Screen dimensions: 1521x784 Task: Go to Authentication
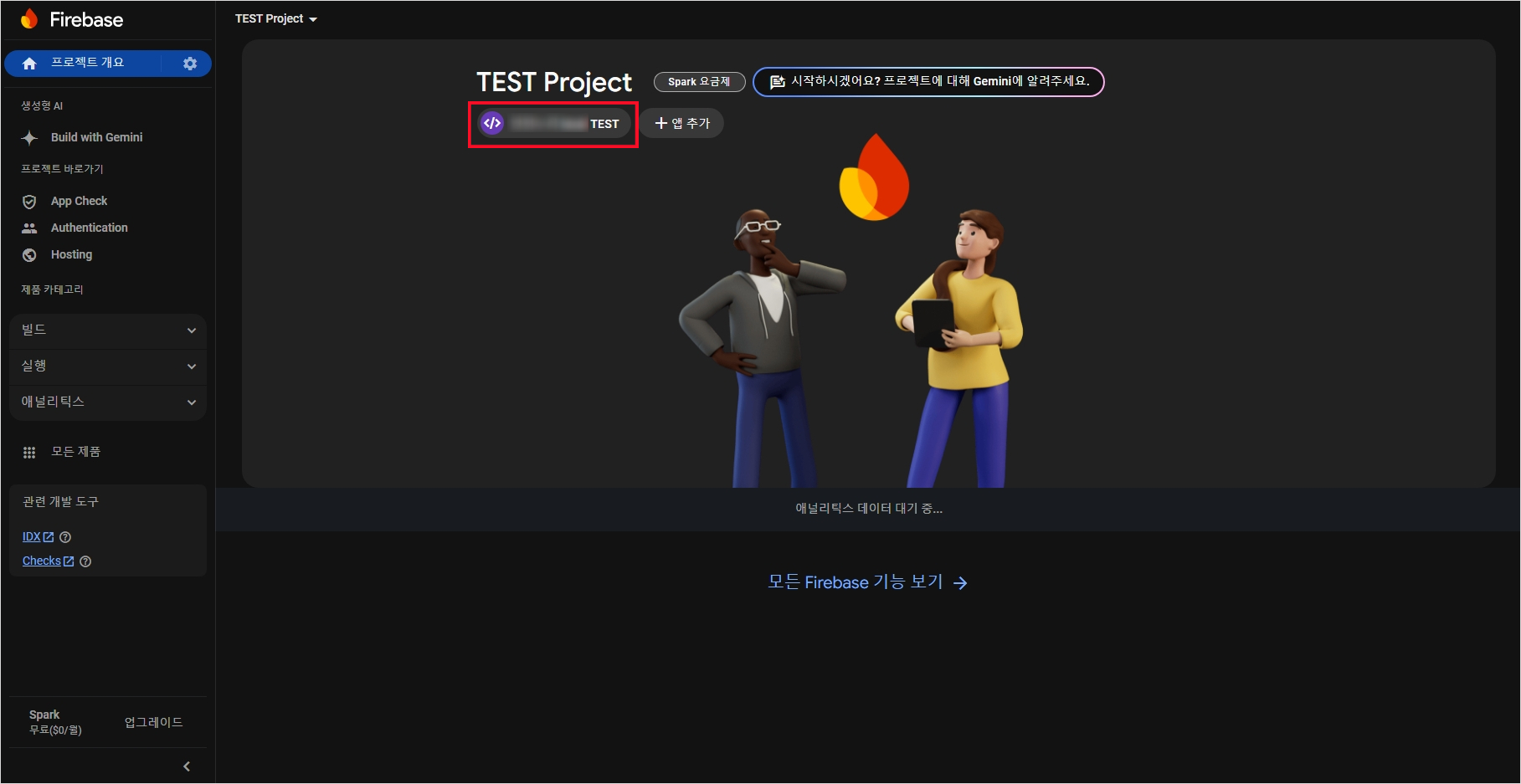coord(89,228)
